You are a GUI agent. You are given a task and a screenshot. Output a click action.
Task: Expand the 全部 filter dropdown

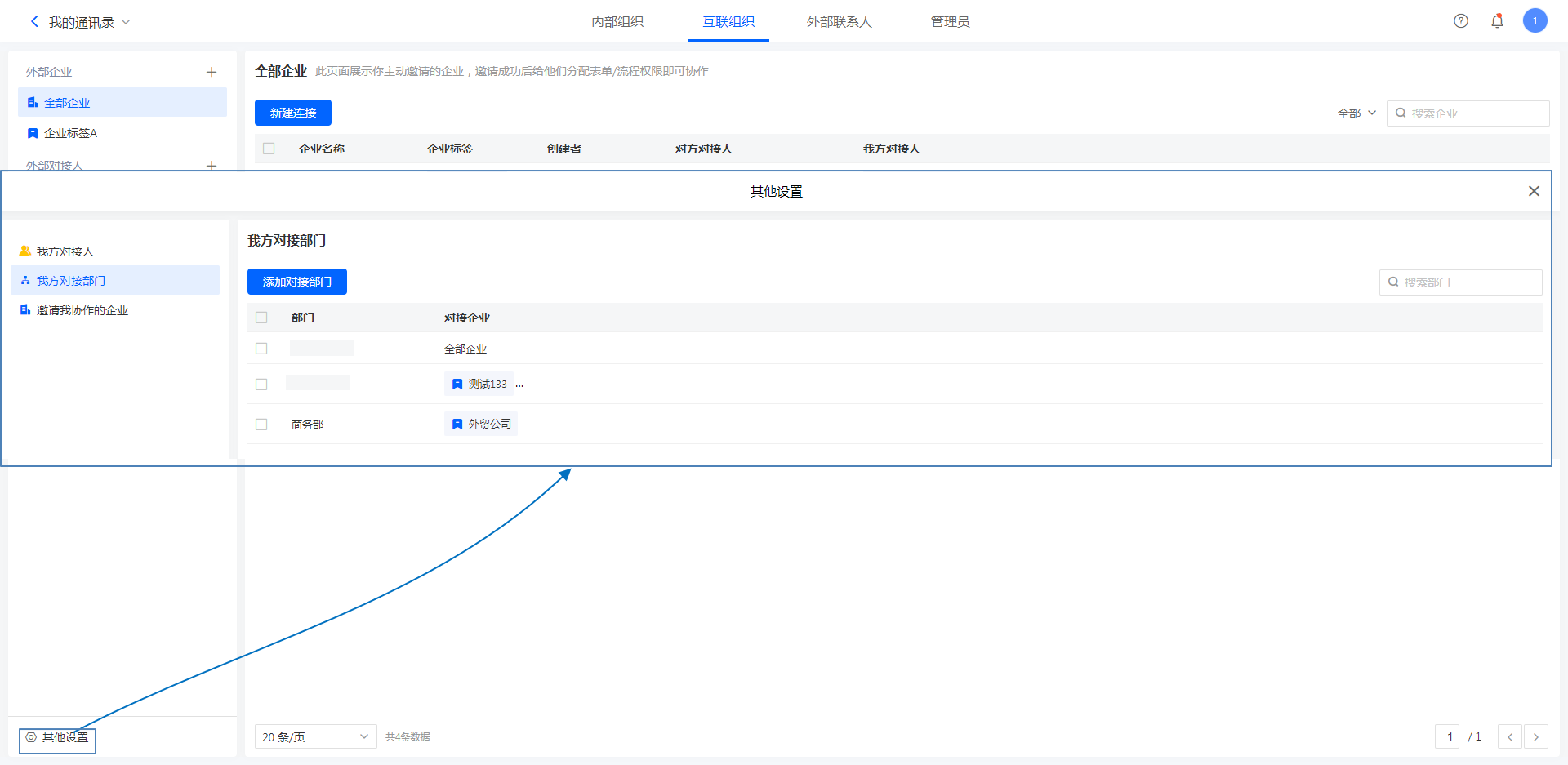point(1356,113)
